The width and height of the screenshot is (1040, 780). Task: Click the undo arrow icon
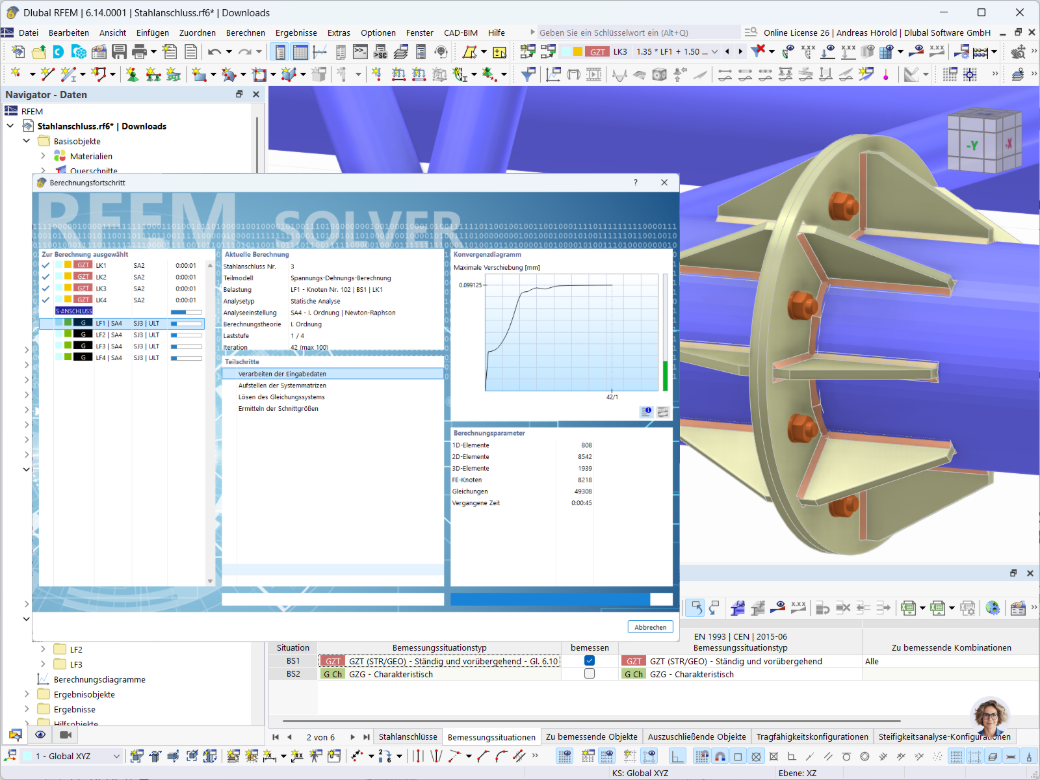click(214, 52)
